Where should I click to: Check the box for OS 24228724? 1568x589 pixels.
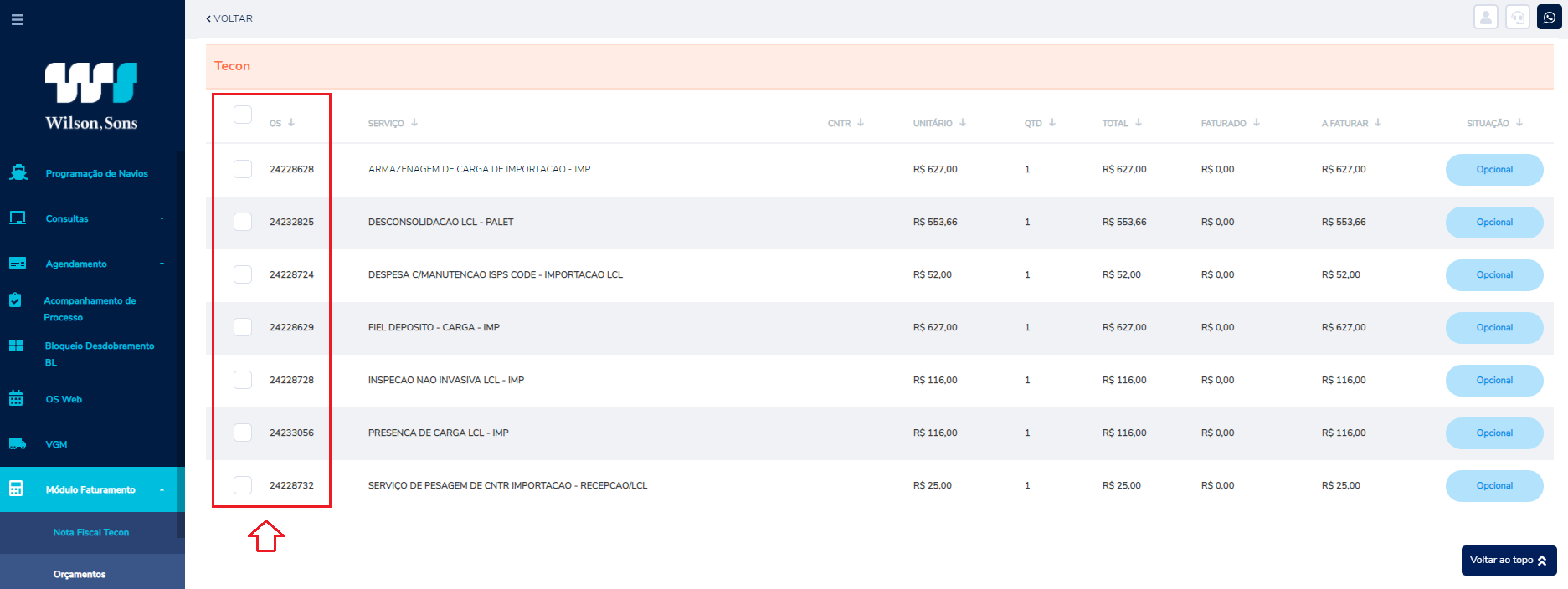[x=243, y=274]
